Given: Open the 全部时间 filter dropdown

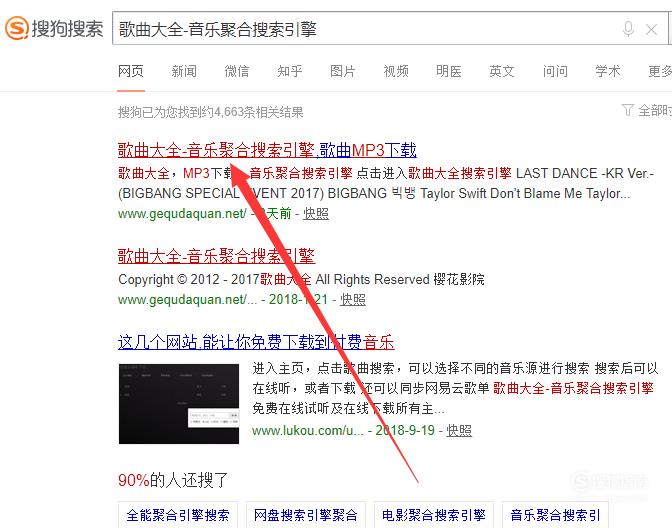Looking at the screenshot, I should pos(647,111).
